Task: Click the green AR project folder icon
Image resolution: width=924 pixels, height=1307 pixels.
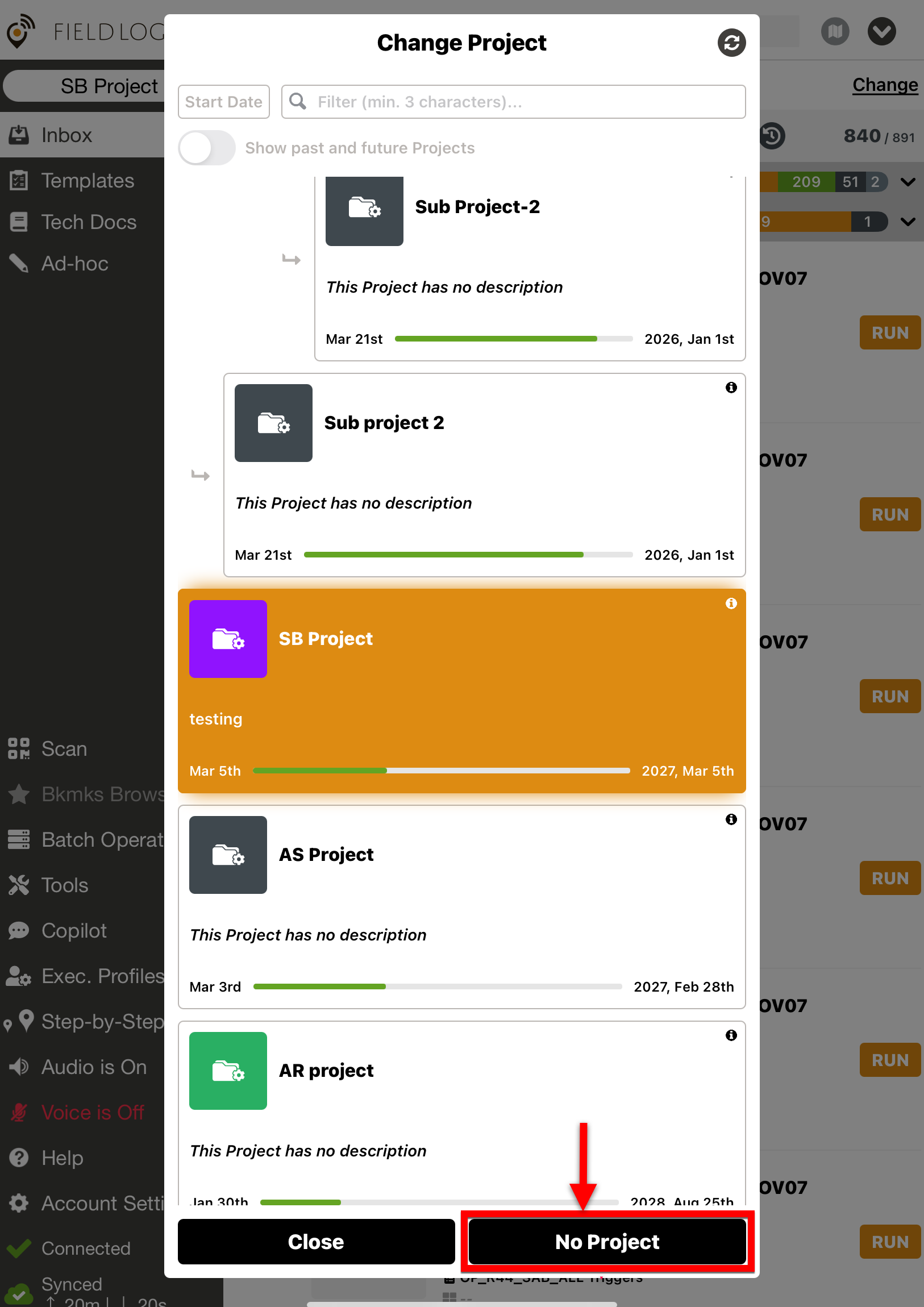Action: pos(228,1070)
